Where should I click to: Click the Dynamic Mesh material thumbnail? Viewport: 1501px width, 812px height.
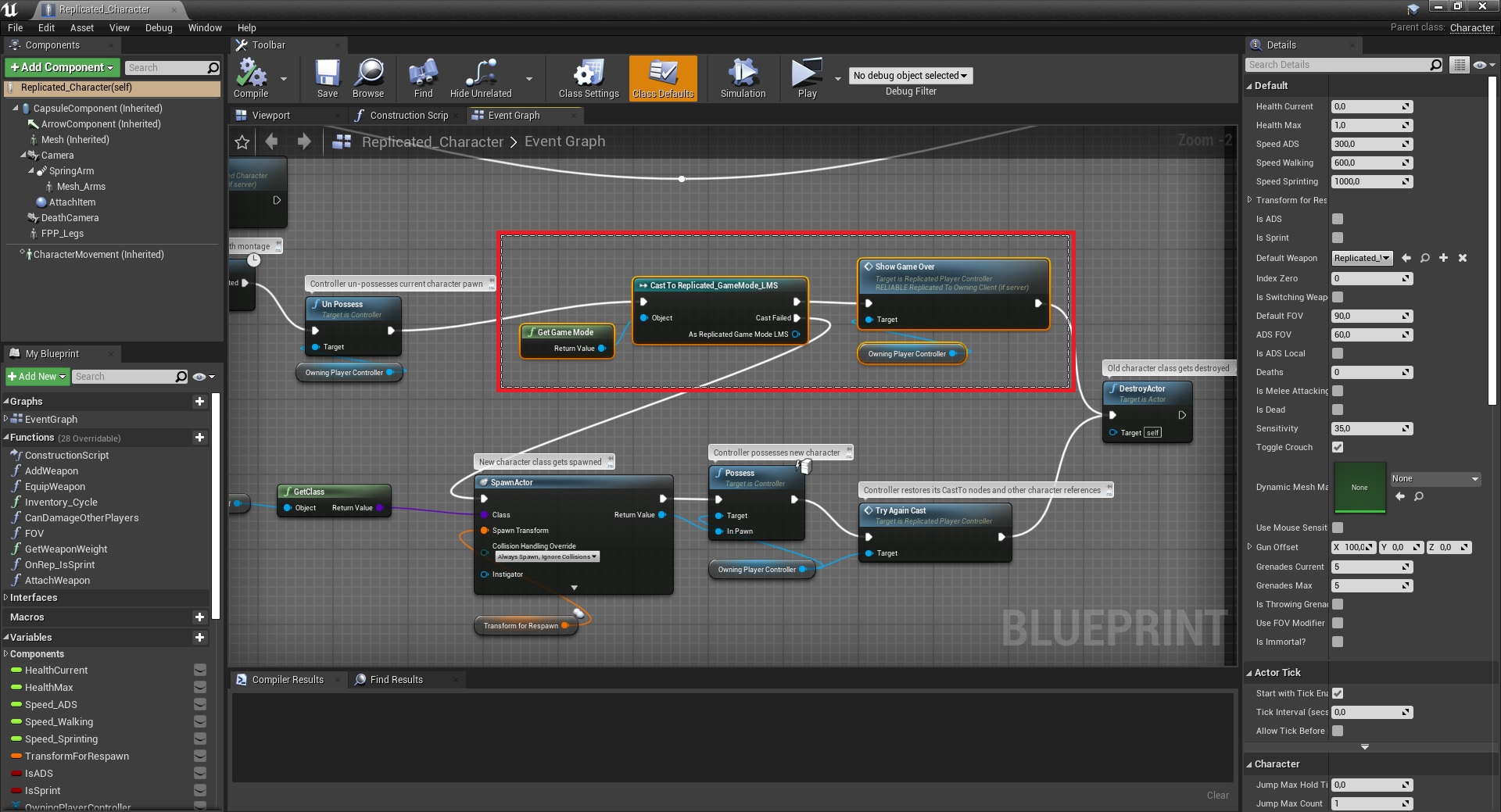1359,488
